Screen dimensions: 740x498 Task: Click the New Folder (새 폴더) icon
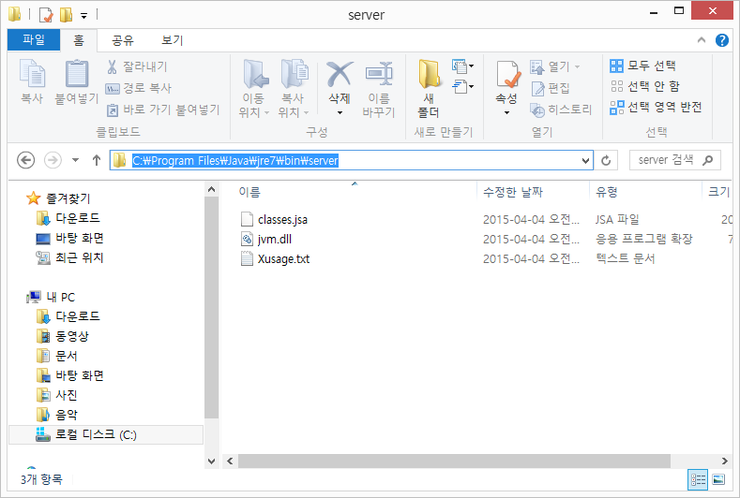(x=429, y=78)
